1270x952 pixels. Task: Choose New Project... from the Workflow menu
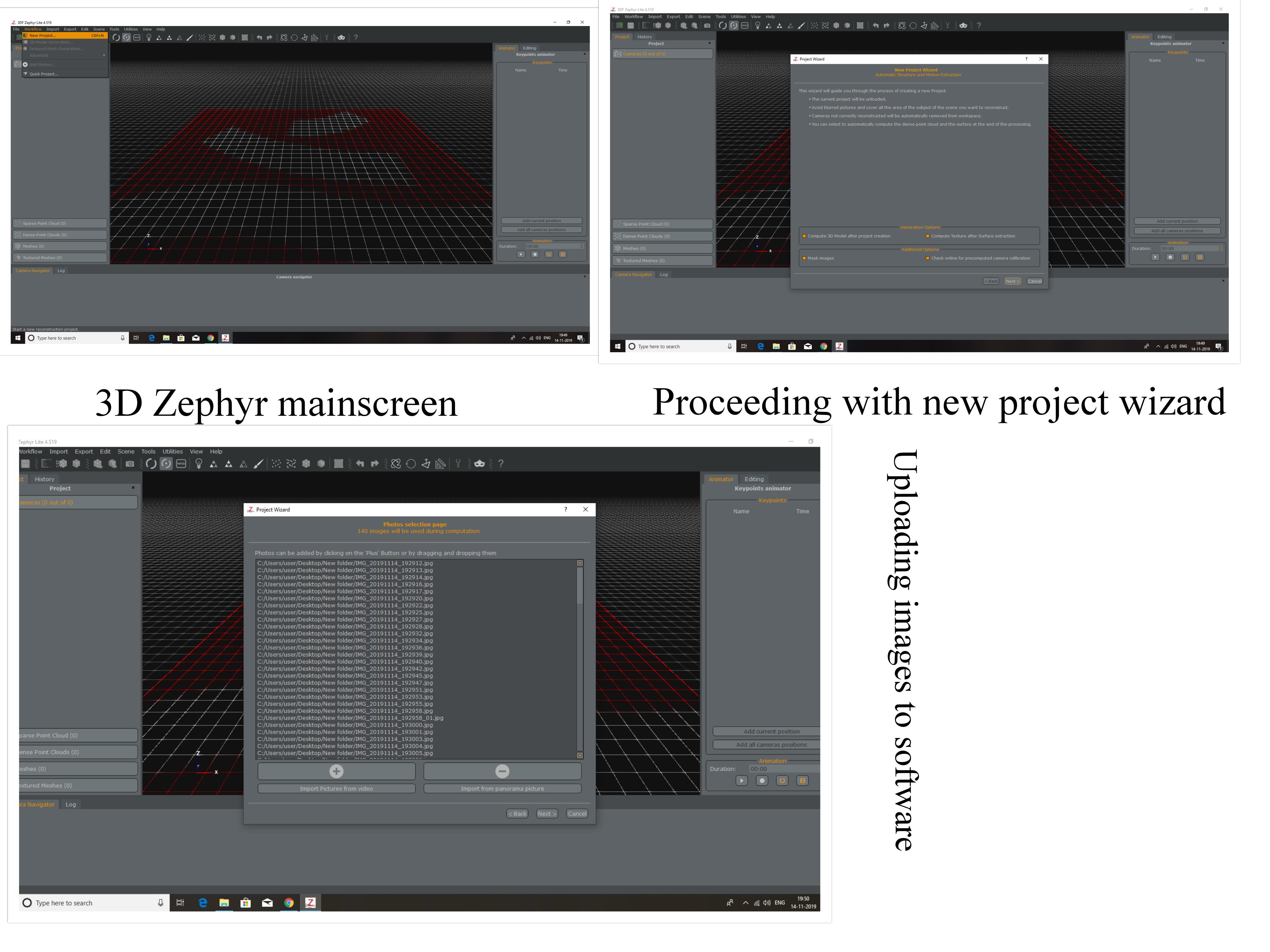tap(65, 36)
